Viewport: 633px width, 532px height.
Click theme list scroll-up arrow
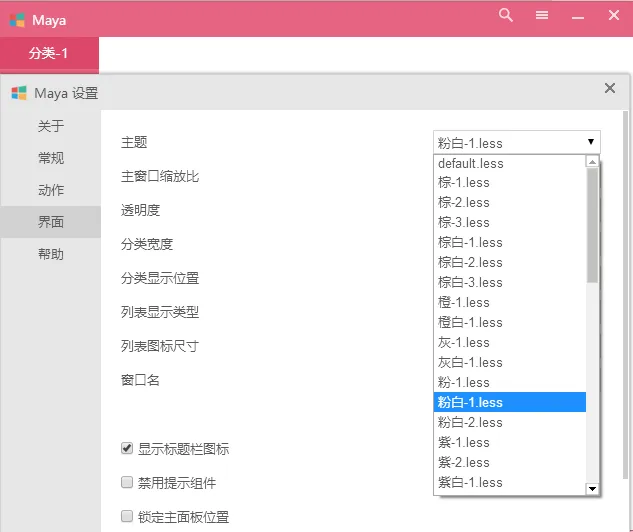click(592, 161)
